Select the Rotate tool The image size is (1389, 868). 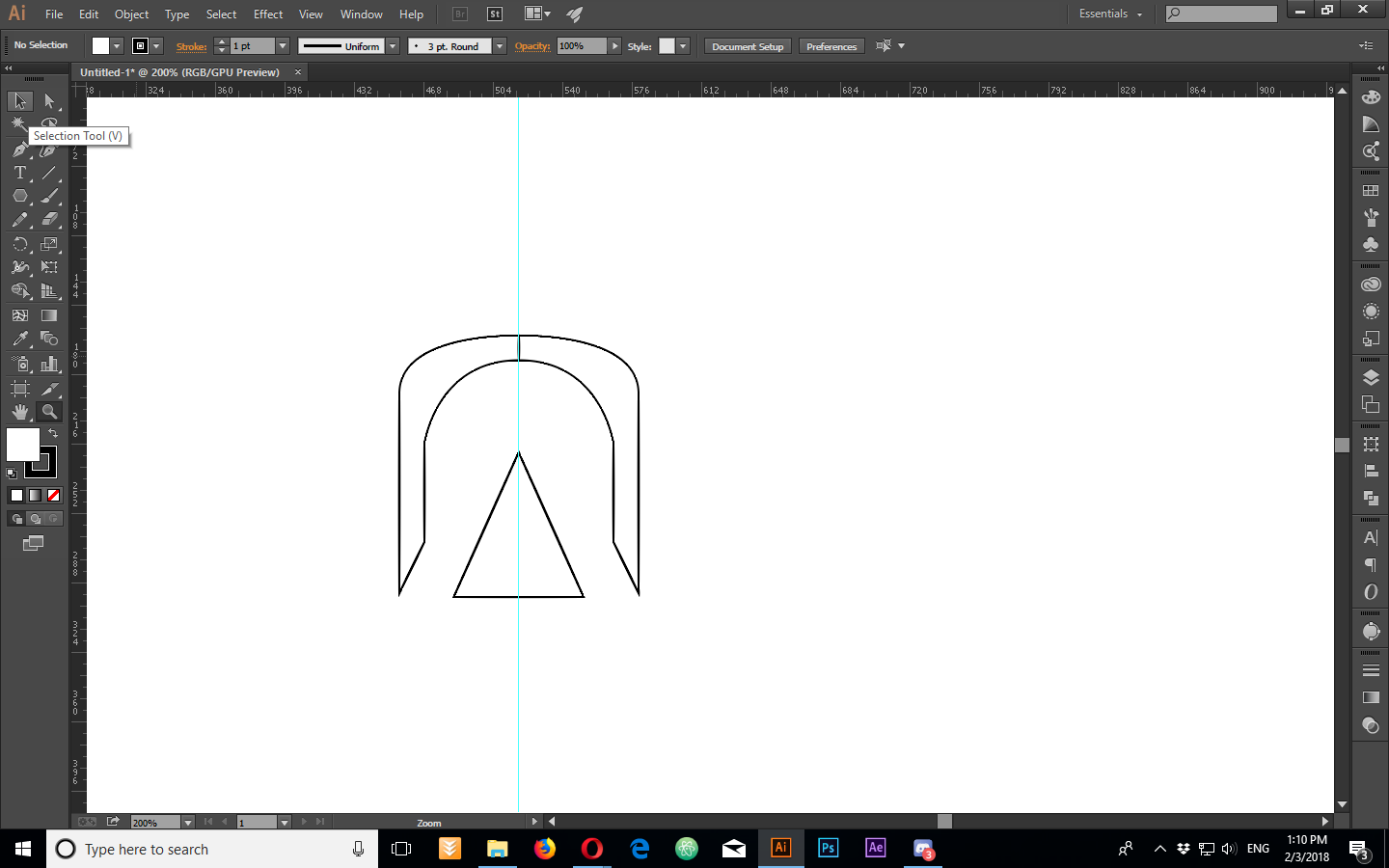(20, 244)
